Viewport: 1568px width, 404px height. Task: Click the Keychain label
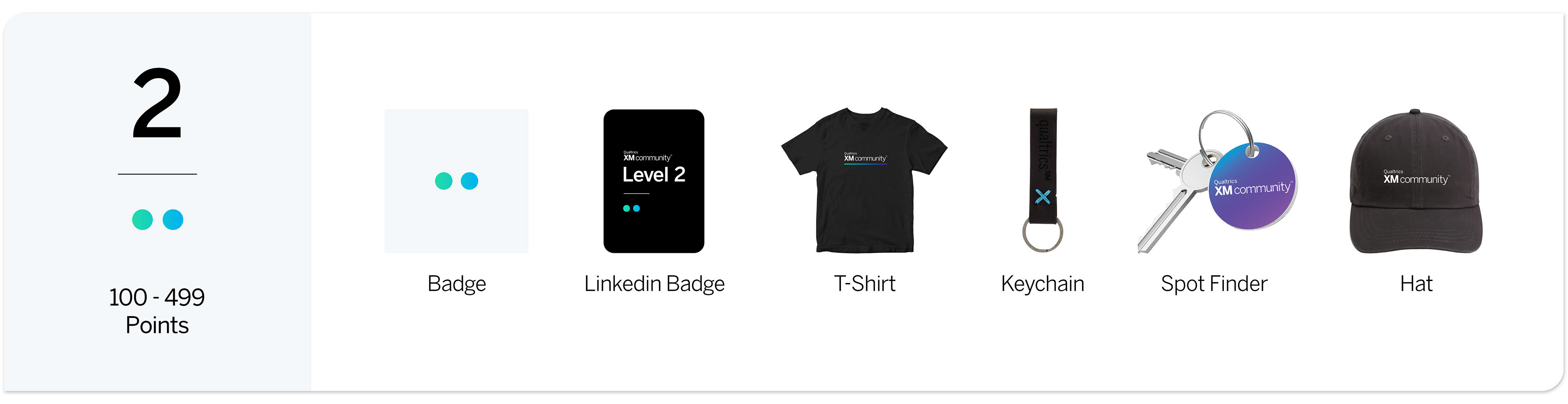coord(1043,284)
